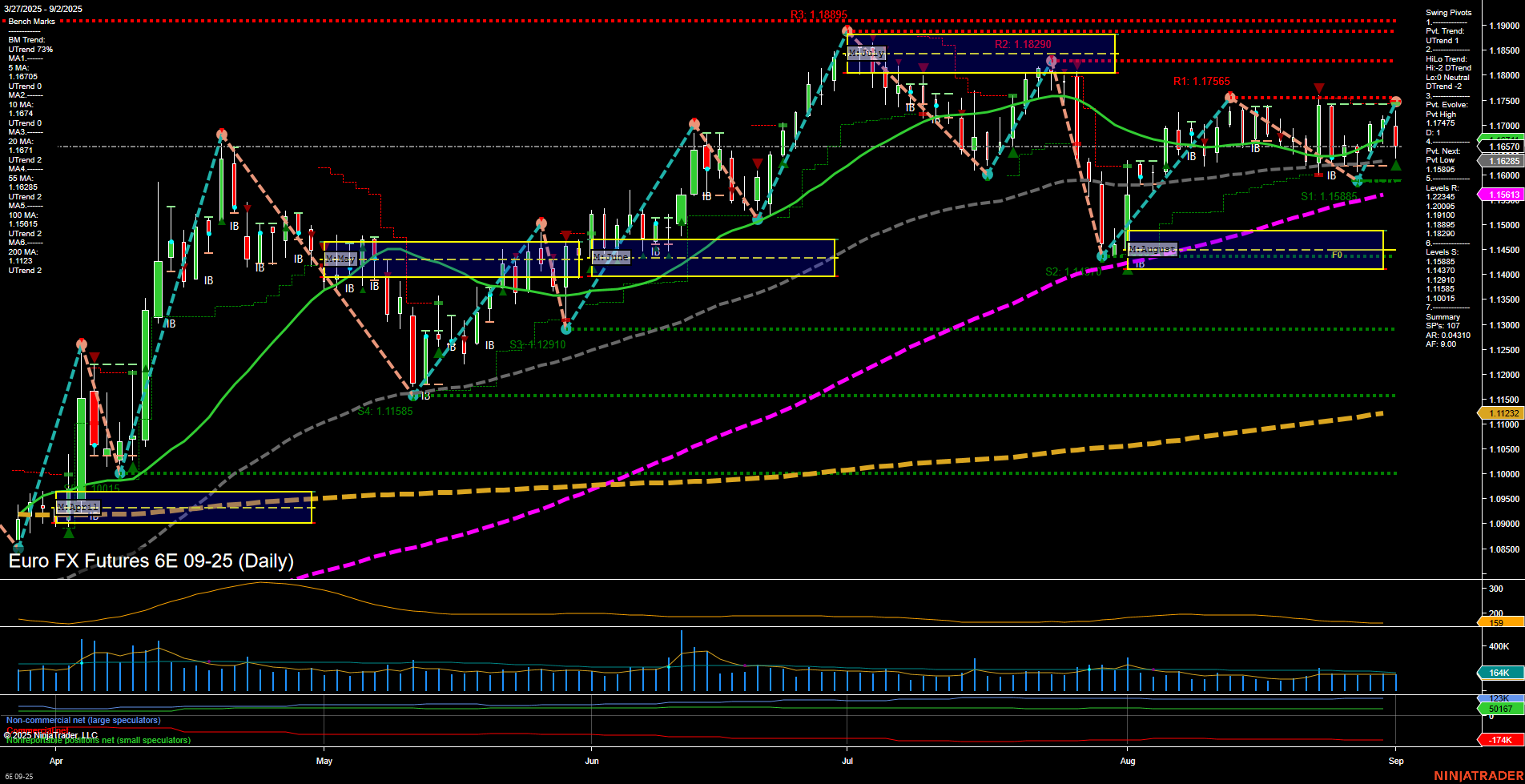Click the gray Pvt Low marker 1.16285
Image resolution: width=1525 pixels, height=784 pixels.
tap(1503, 160)
